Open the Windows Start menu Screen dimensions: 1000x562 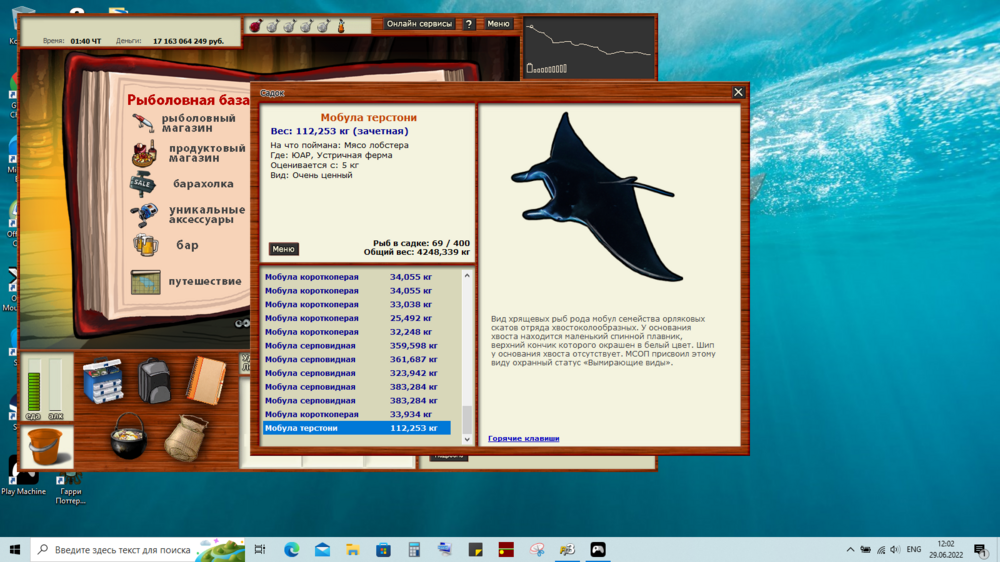pyautogui.click(x=15, y=549)
